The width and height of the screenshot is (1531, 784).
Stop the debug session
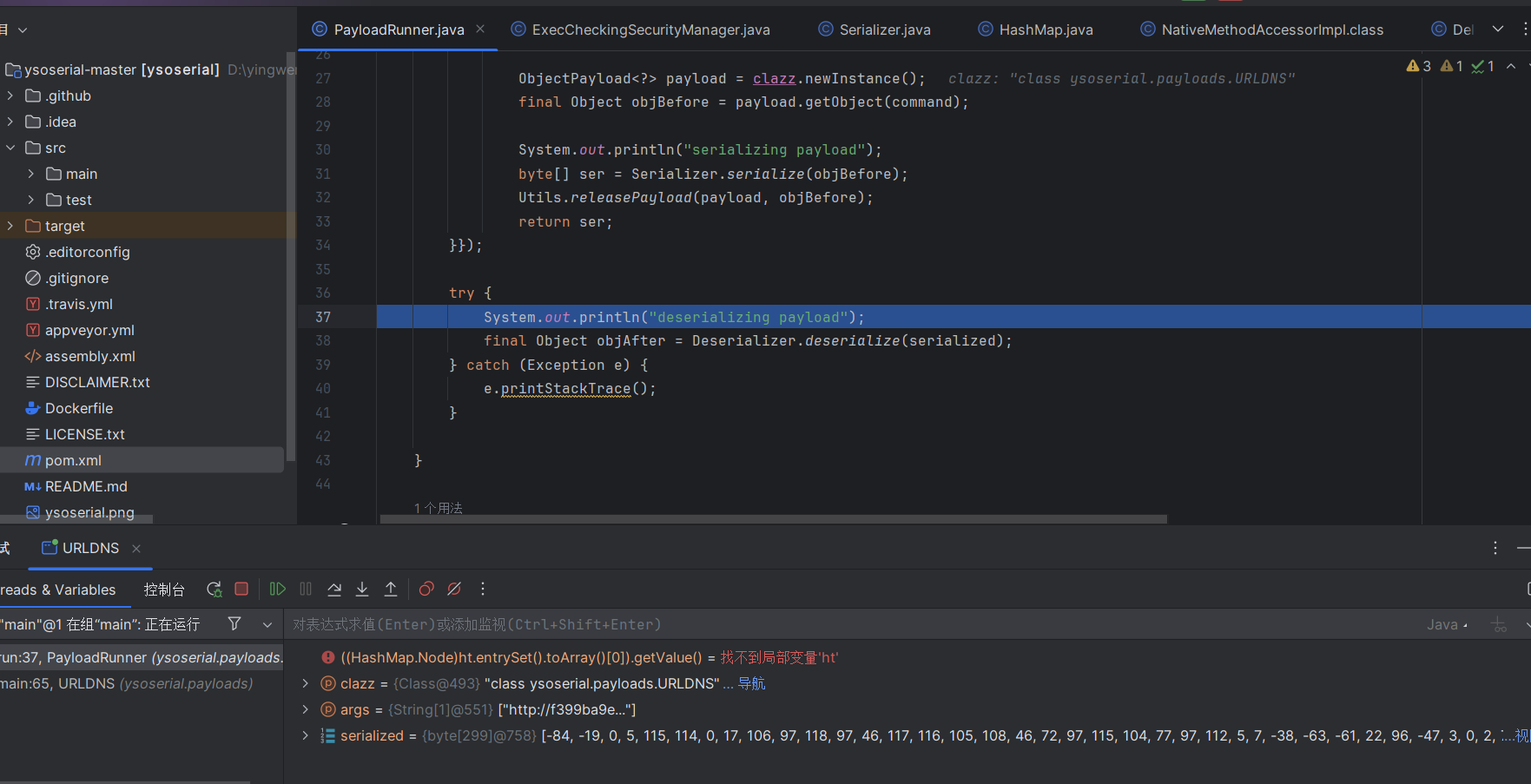tap(241, 590)
